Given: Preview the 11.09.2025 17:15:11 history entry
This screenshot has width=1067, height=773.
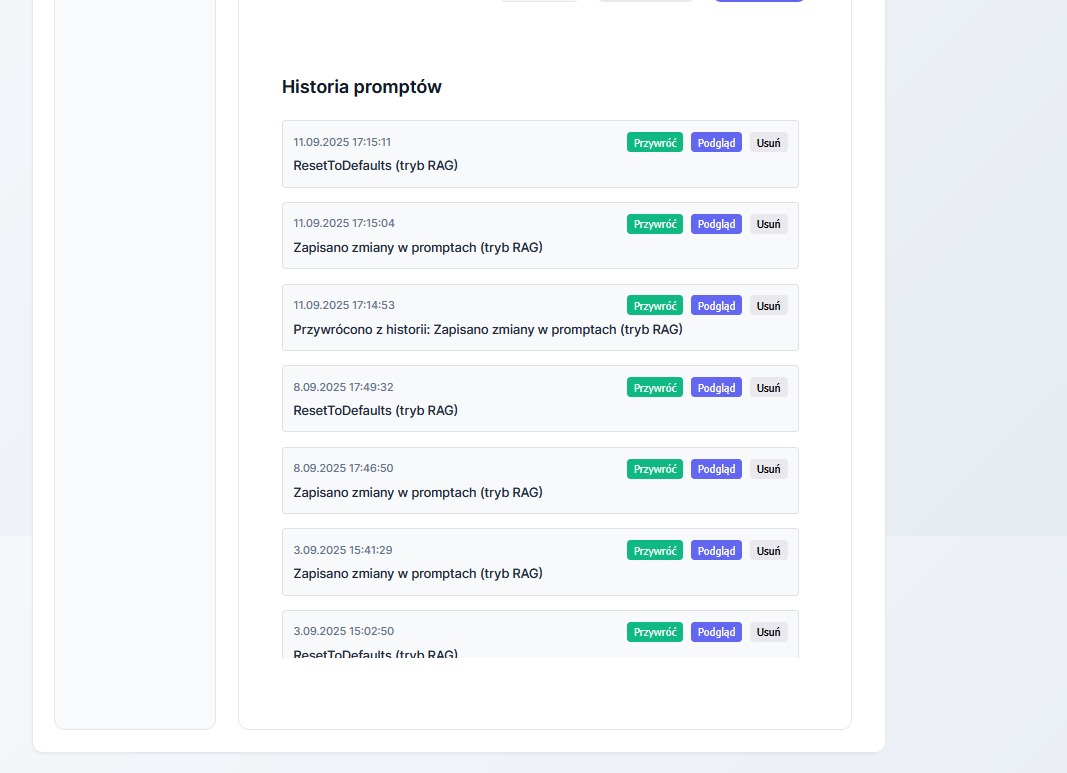Looking at the screenshot, I should (716, 142).
